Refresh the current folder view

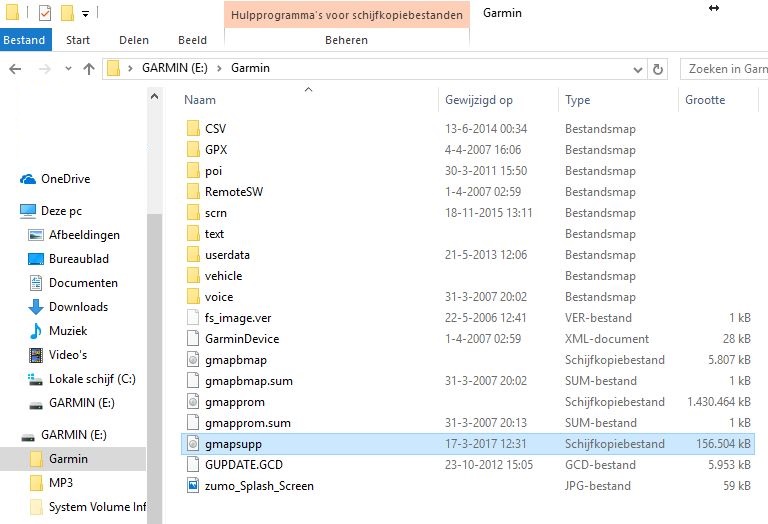click(x=658, y=70)
